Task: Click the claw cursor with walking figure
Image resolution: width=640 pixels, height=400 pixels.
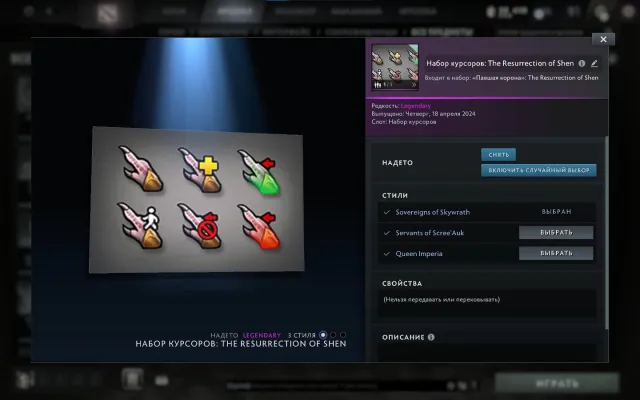Action: point(140,226)
